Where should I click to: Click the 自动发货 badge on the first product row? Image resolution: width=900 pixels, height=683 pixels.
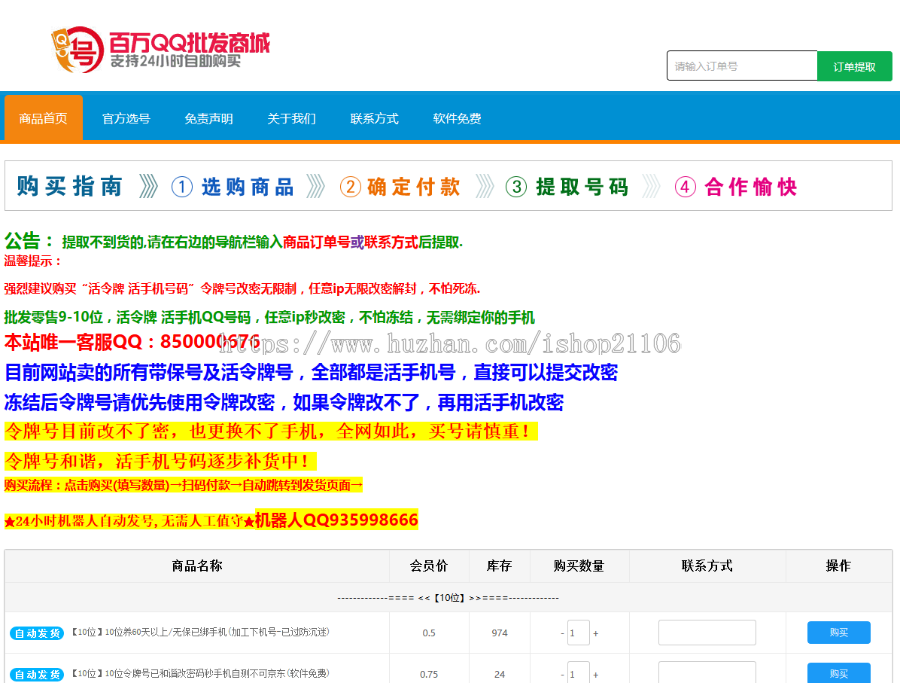35,632
